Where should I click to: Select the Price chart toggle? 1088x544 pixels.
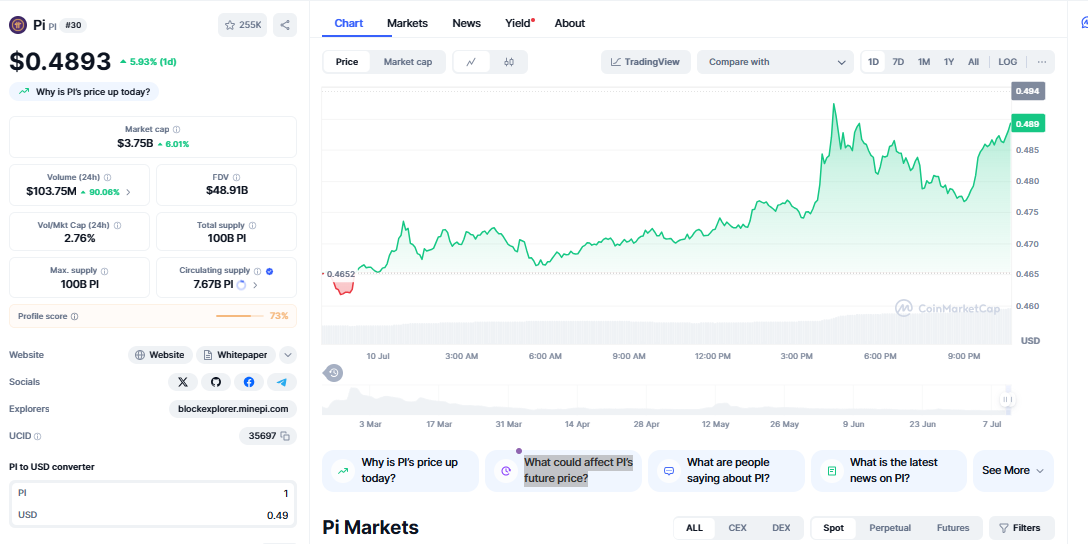(x=347, y=62)
